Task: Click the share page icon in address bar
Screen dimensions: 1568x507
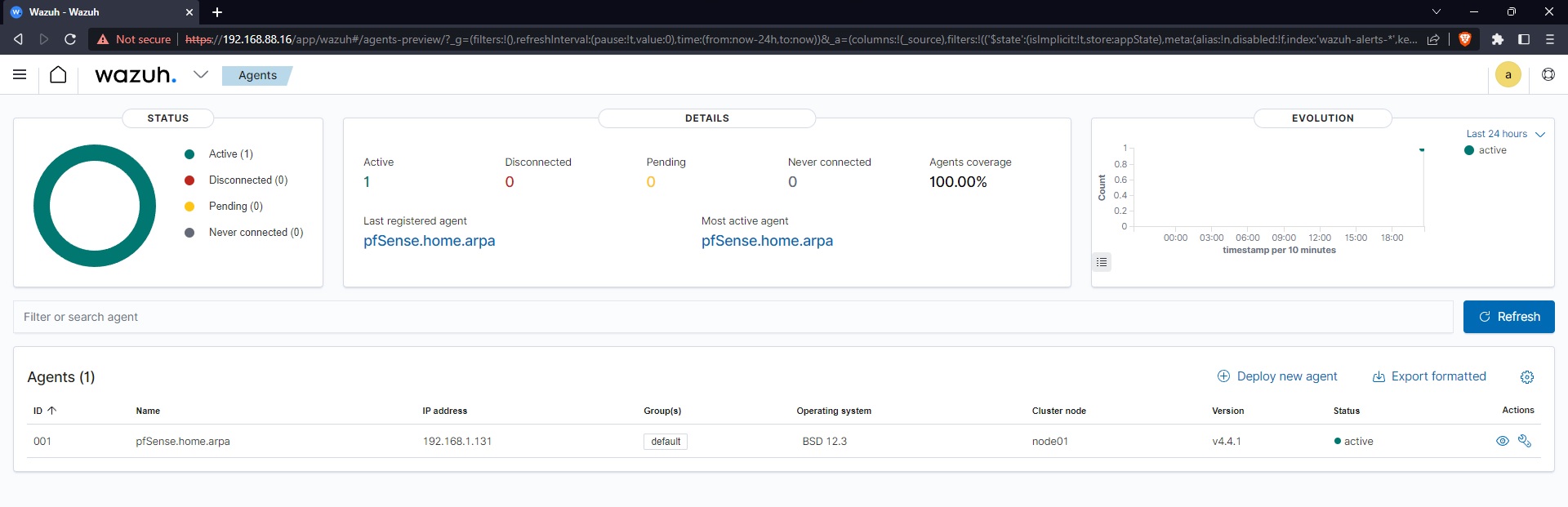Action: [x=1433, y=39]
